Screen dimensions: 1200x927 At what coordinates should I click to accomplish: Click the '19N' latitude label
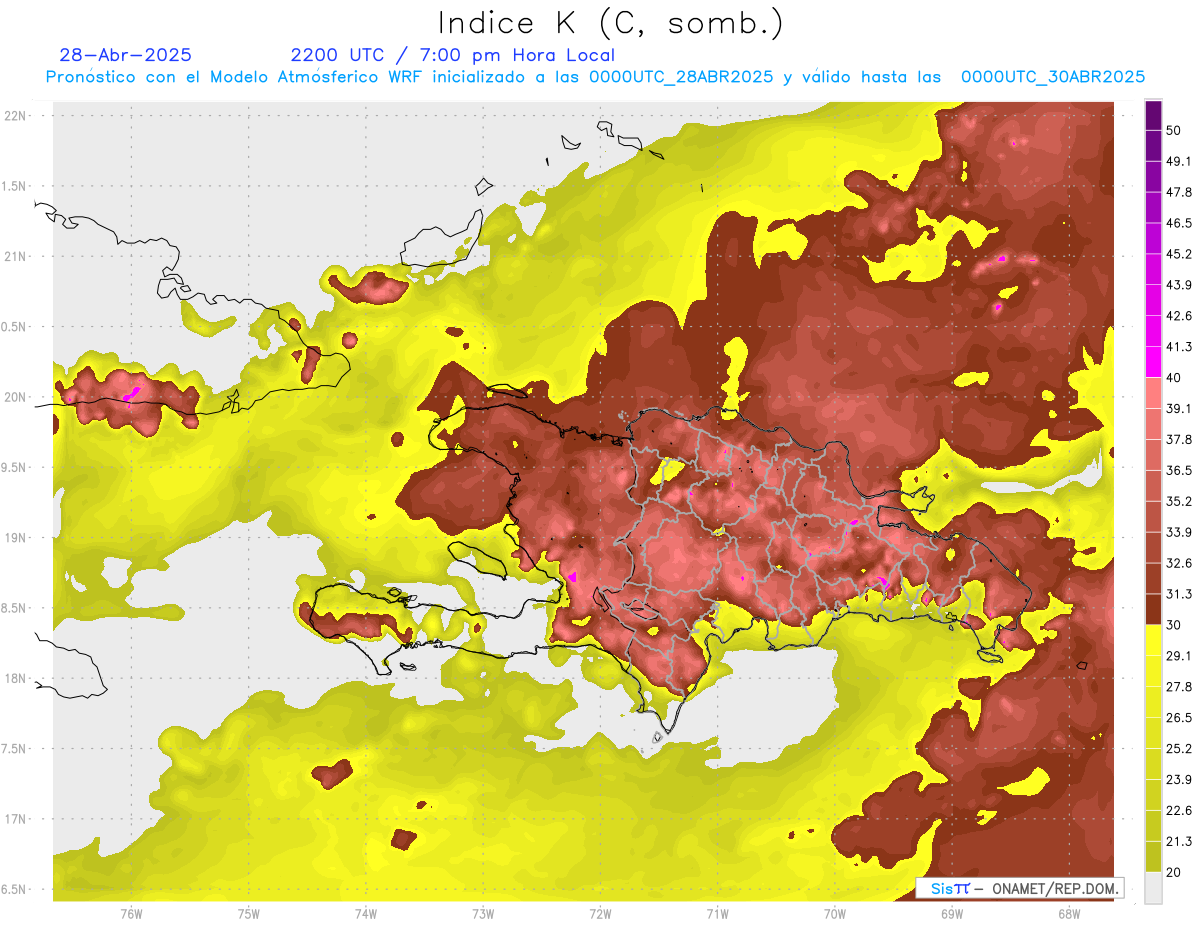[17, 537]
